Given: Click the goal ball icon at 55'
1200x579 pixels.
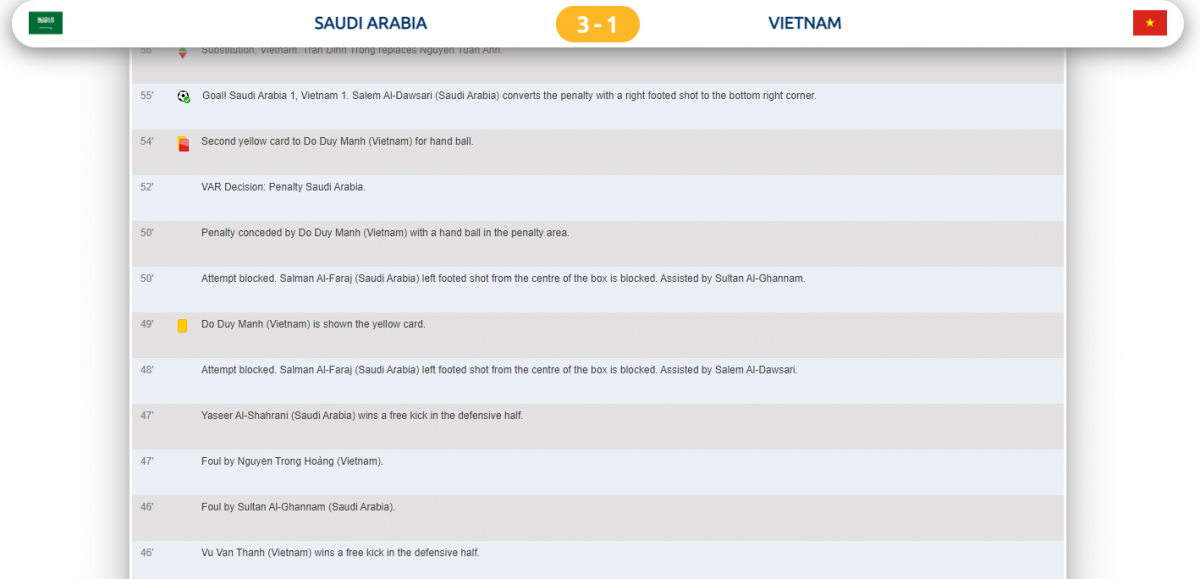Looking at the screenshot, I should [183, 96].
